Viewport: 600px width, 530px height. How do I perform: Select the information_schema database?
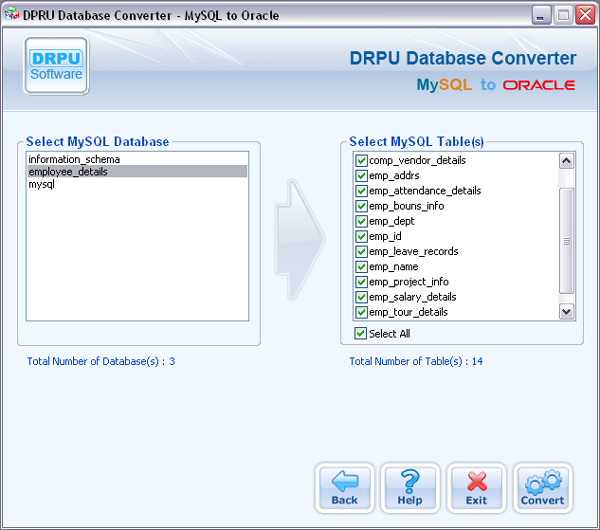137,159
